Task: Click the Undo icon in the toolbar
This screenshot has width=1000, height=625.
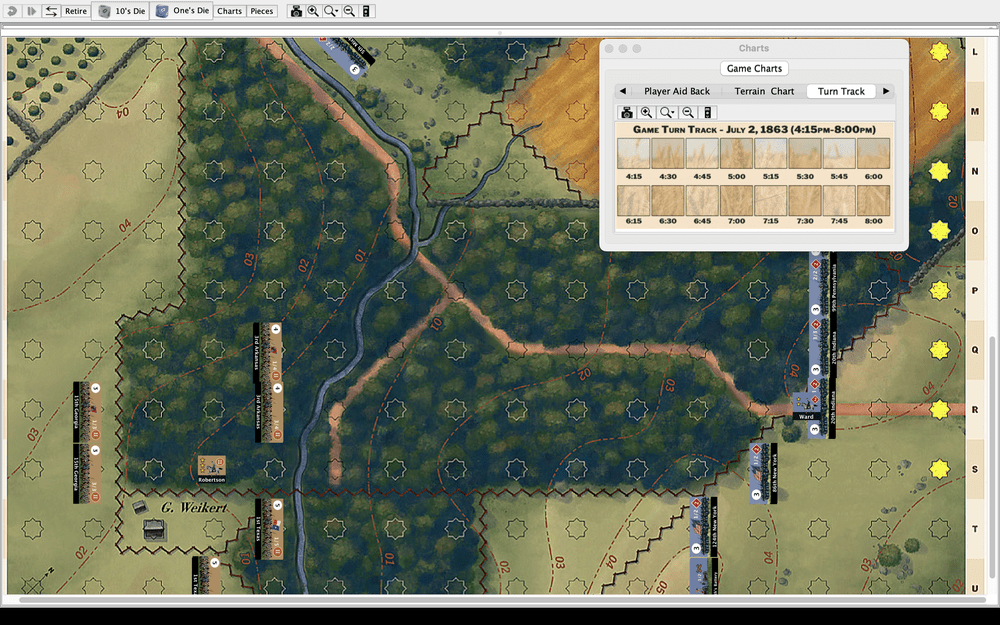Action: coord(11,11)
